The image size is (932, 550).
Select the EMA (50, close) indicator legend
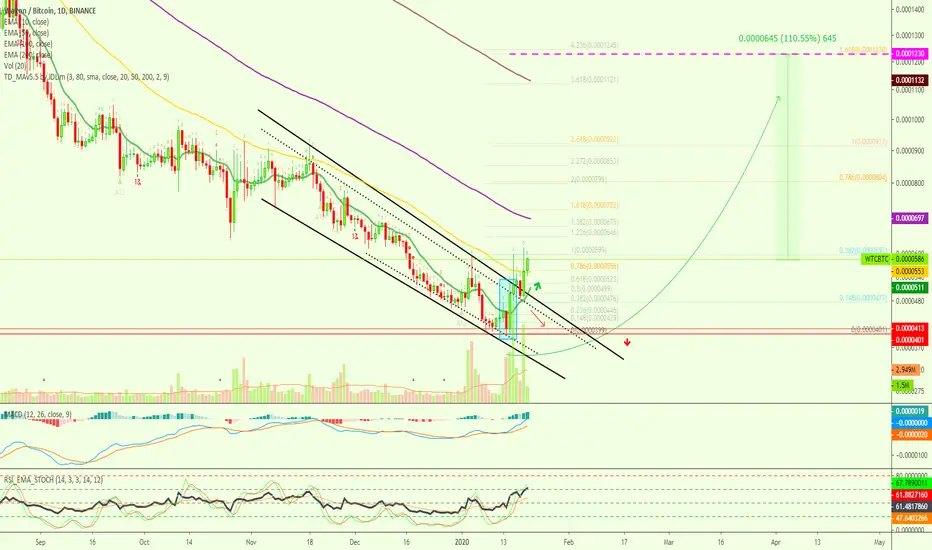point(27,33)
